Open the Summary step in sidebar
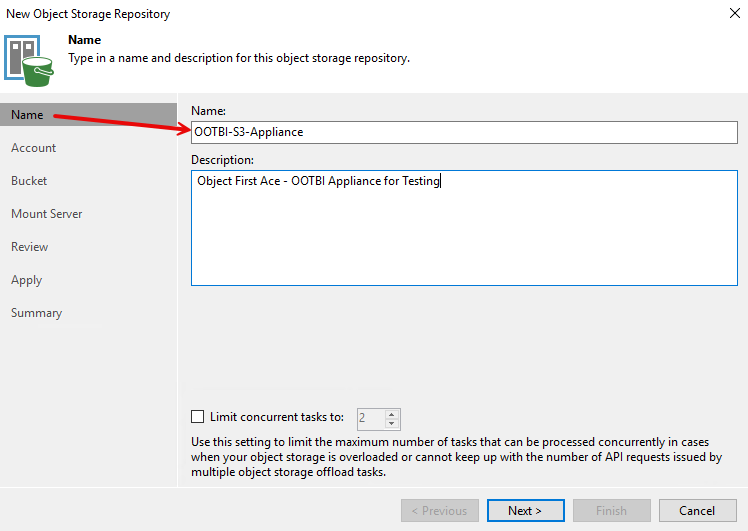The width and height of the screenshot is (748, 531). pyautogui.click(x=36, y=313)
